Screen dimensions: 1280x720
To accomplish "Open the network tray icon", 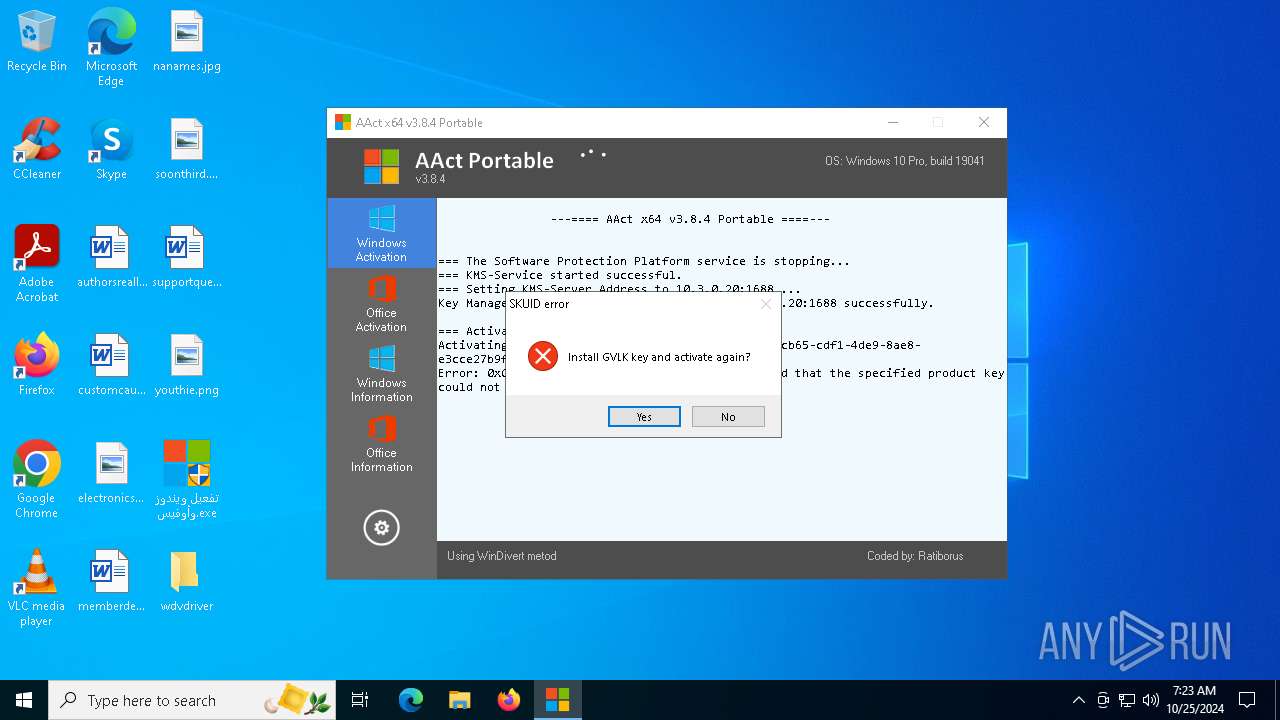I will tap(1127, 700).
